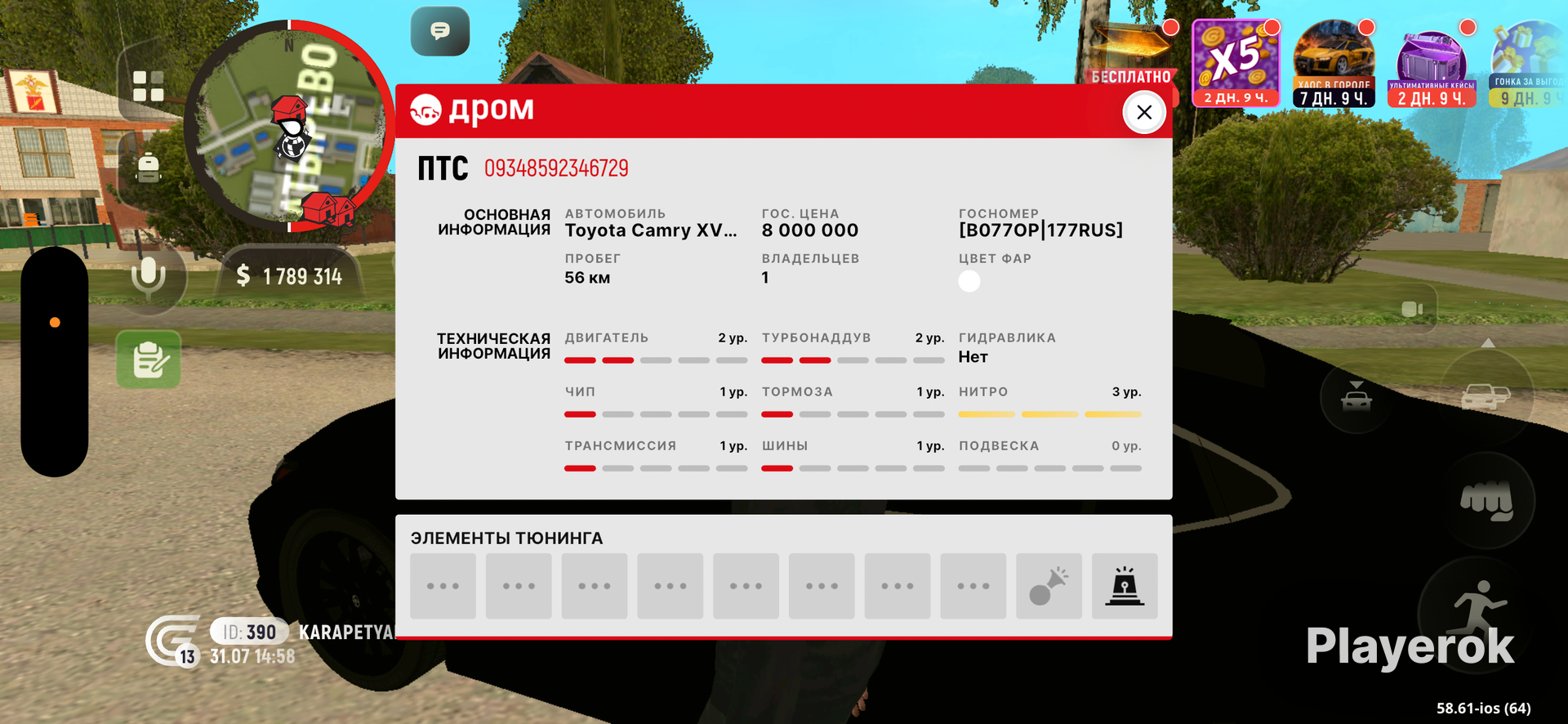Viewport: 1568px width, 724px height.
Task: Click the turbo boost level bar
Action: tap(853, 360)
